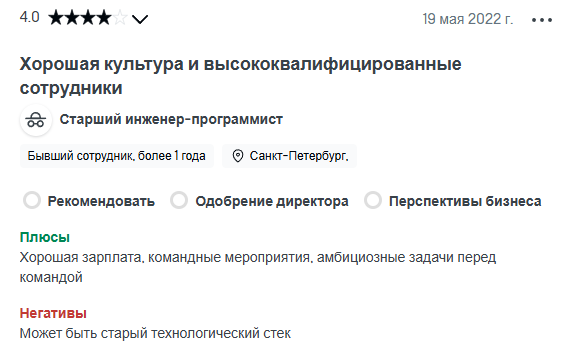Click the 4.0 overall rating number

coord(30,17)
